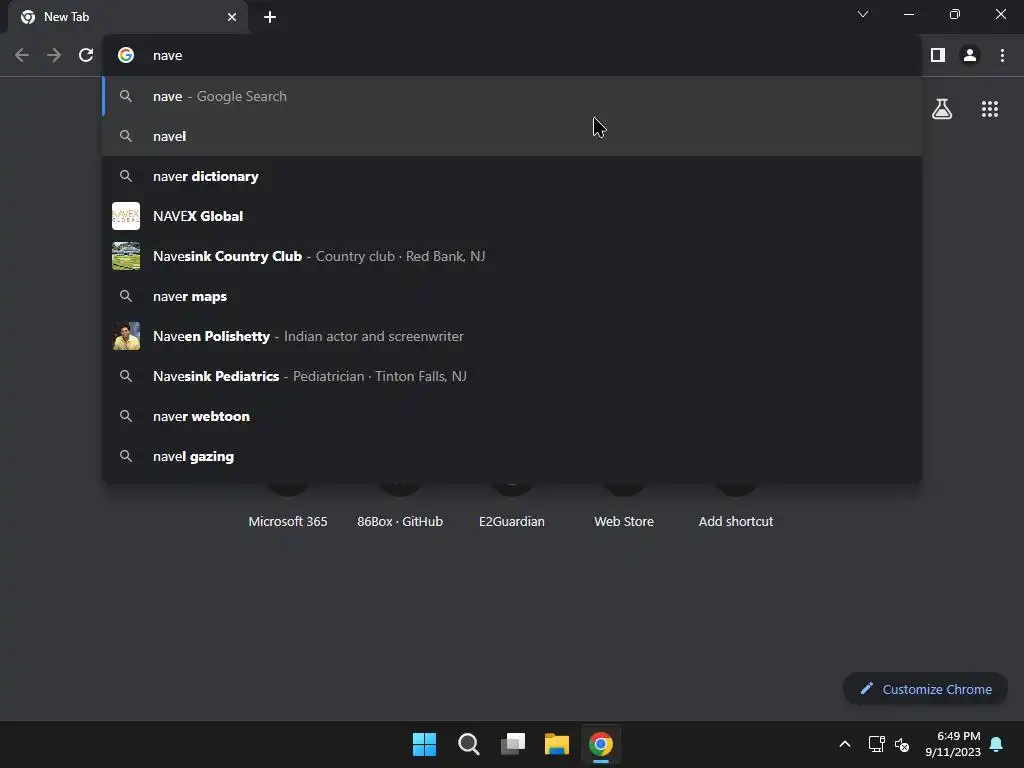Open the Windows Start menu
The height and width of the screenshot is (768, 1024).
click(424, 744)
